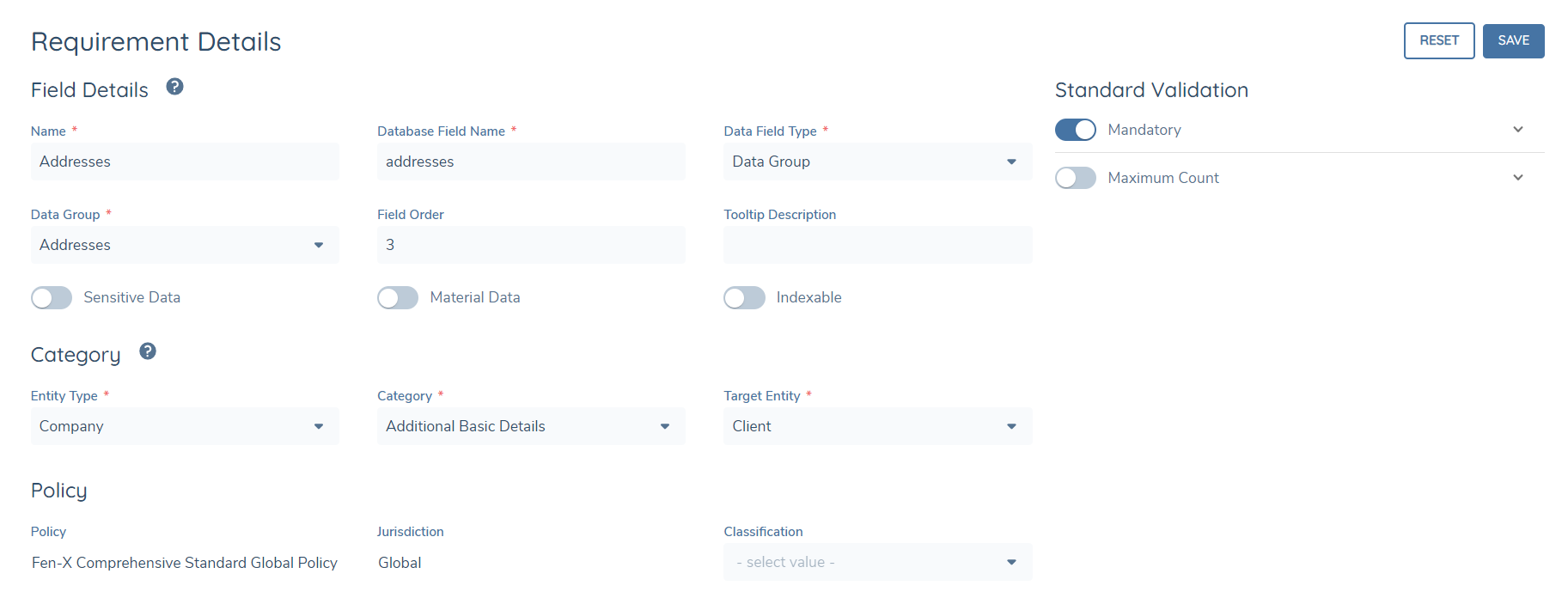The image size is (1568, 598).
Task: Click the Name input field
Action: coord(185,162)
